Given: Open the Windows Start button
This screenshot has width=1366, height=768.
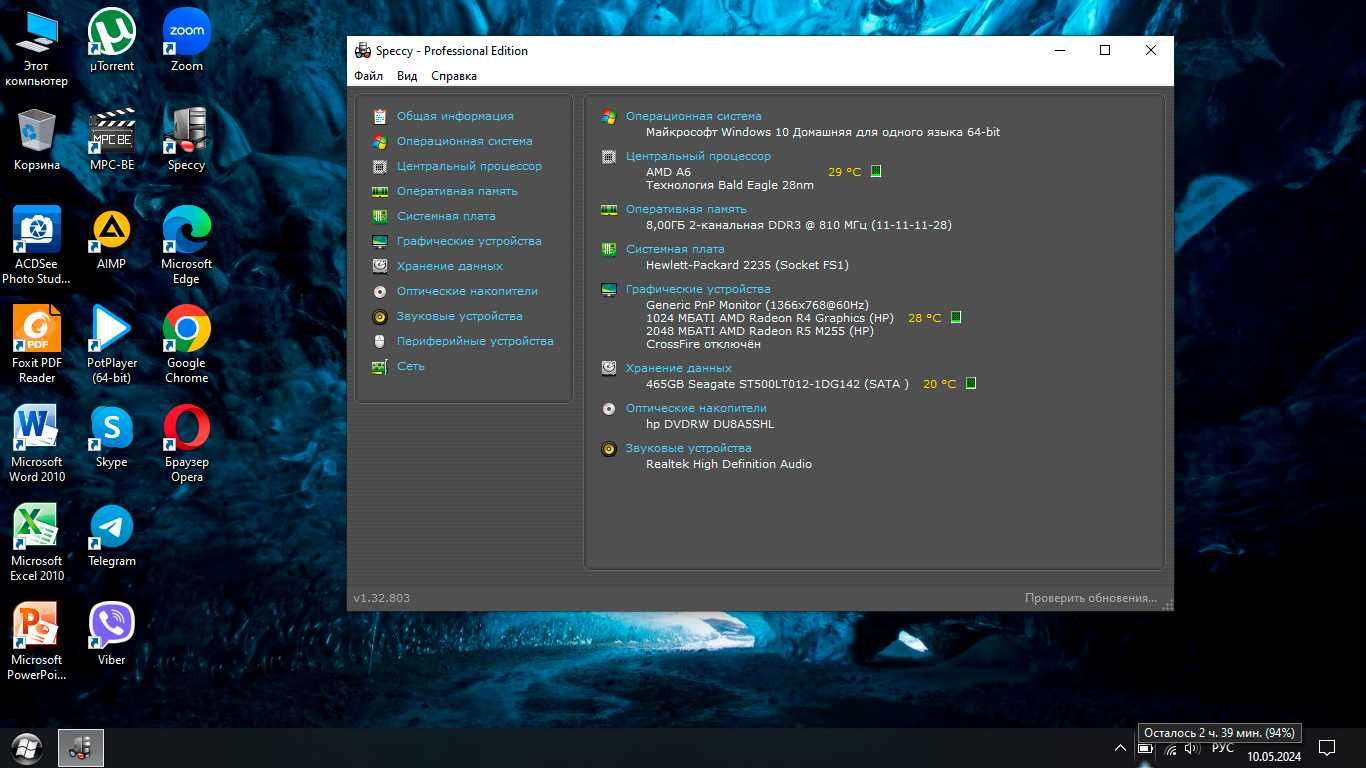Looking at the screenshot, I should [x=27, y=748].
